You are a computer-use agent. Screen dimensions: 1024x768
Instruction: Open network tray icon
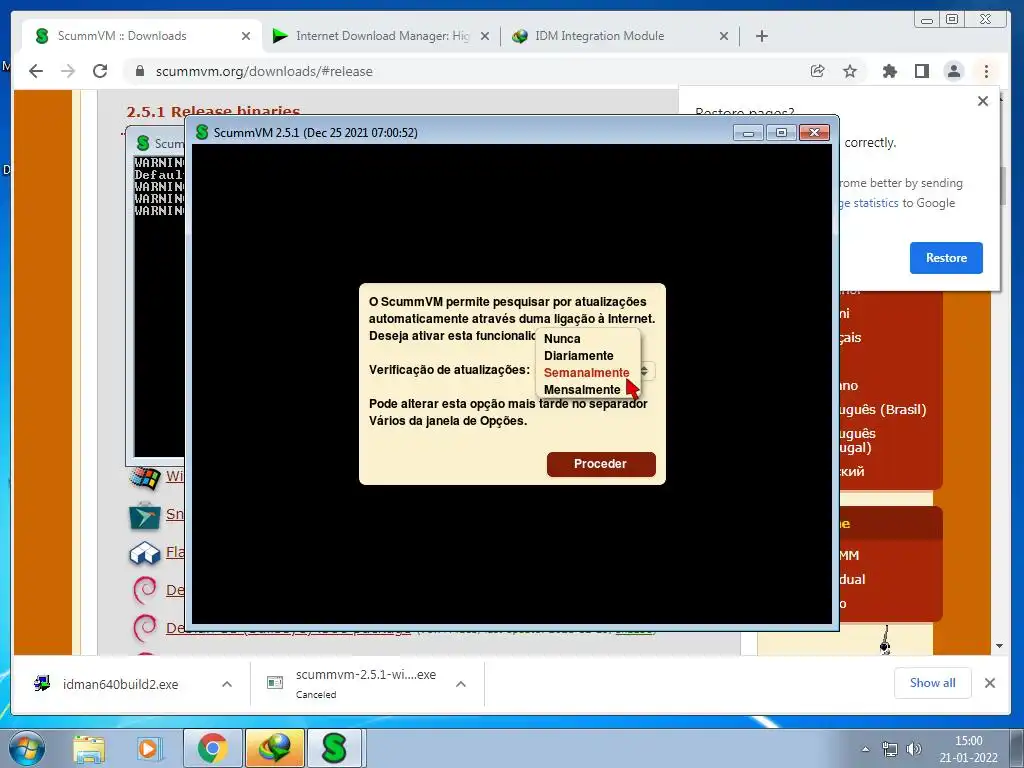[x=889, y=749]
